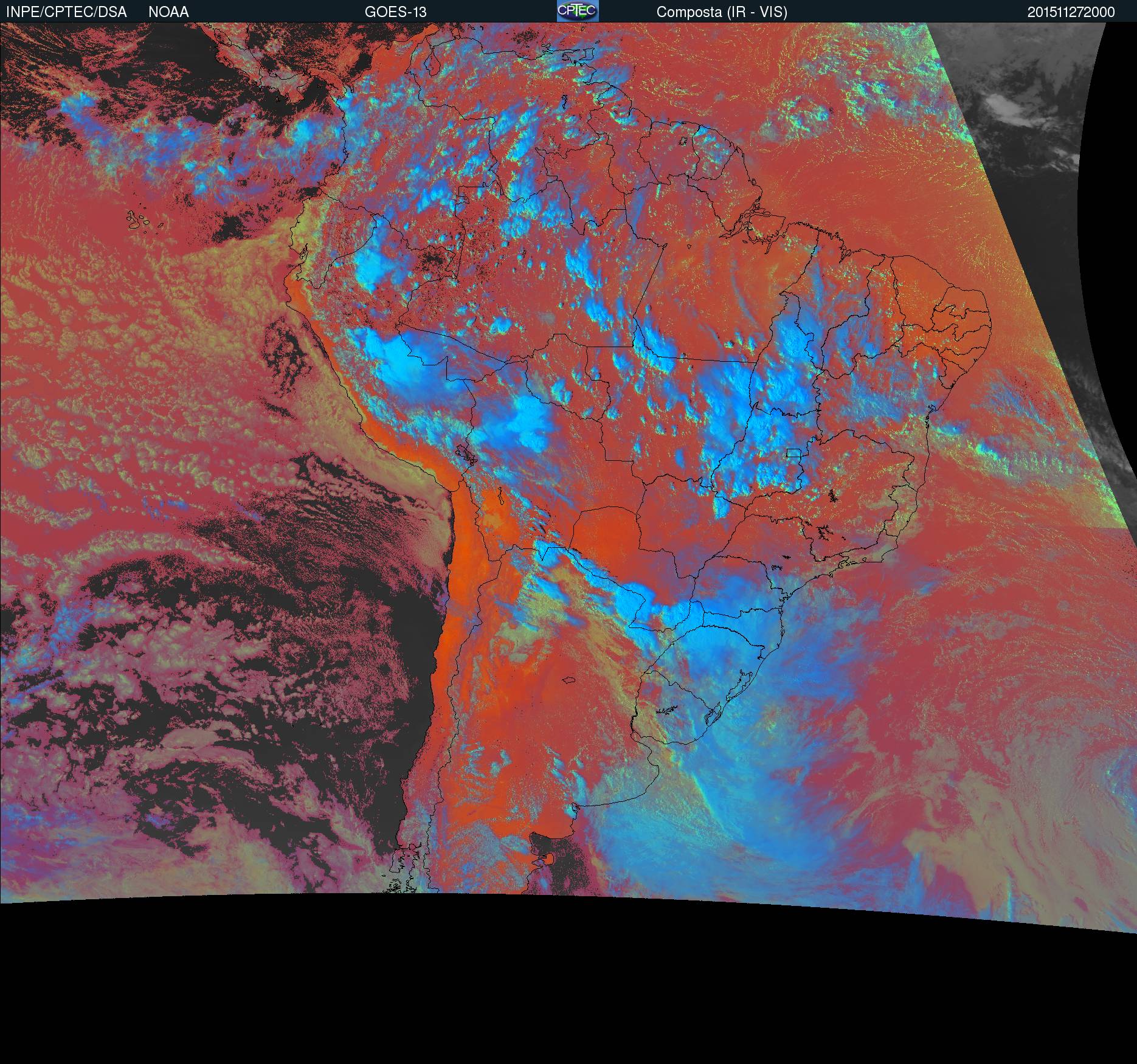Select the GOES-13 satellite label
The height and width of the screenshot is (1064, 1137).
click(x=395, y=12)
